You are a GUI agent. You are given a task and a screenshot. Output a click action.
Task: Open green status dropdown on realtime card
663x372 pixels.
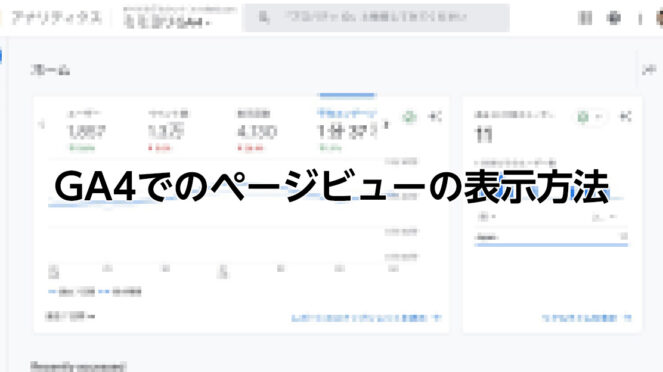click(589, 117)
